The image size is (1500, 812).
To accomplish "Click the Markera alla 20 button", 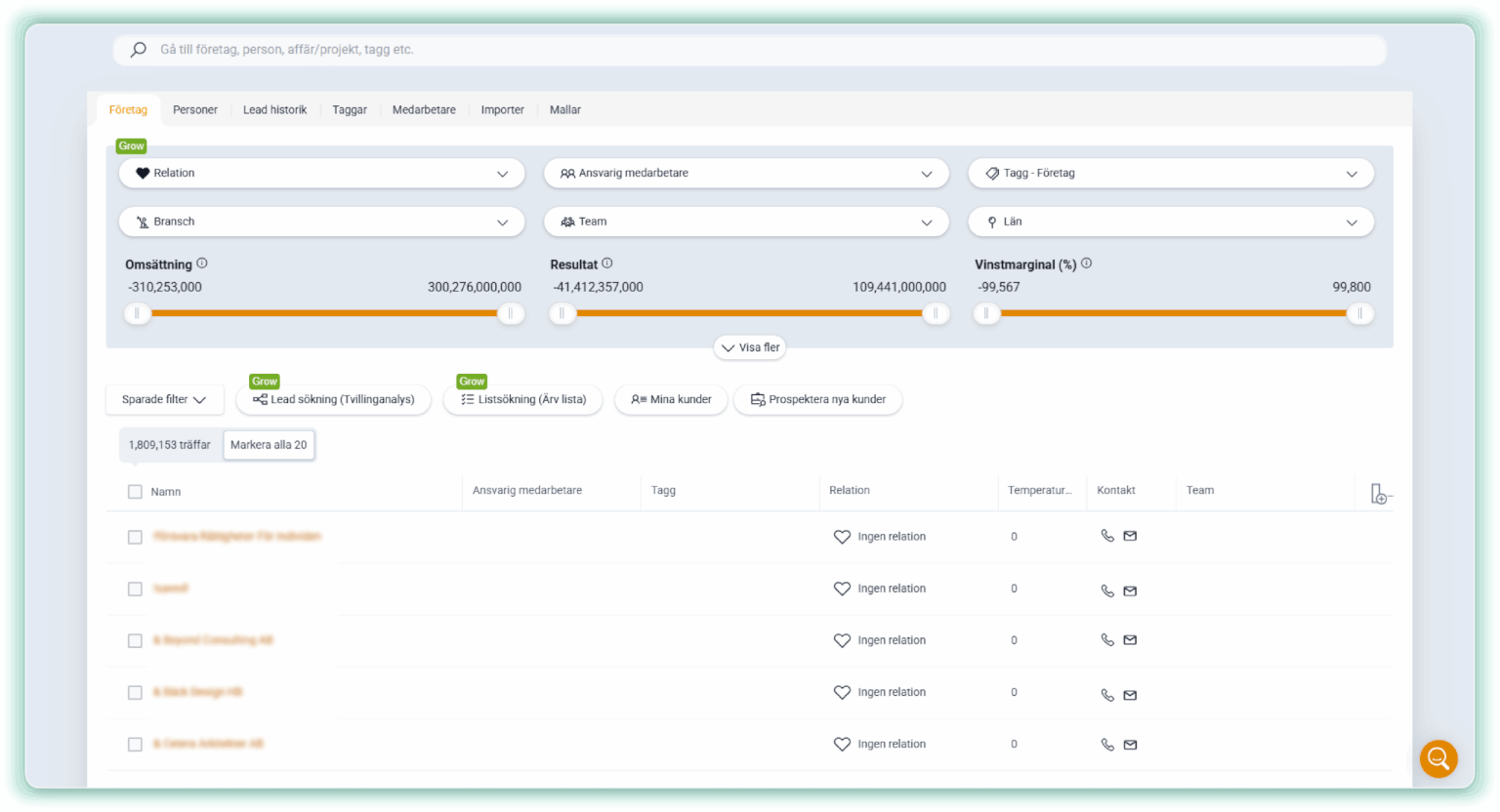I will [x=269, y=445].
